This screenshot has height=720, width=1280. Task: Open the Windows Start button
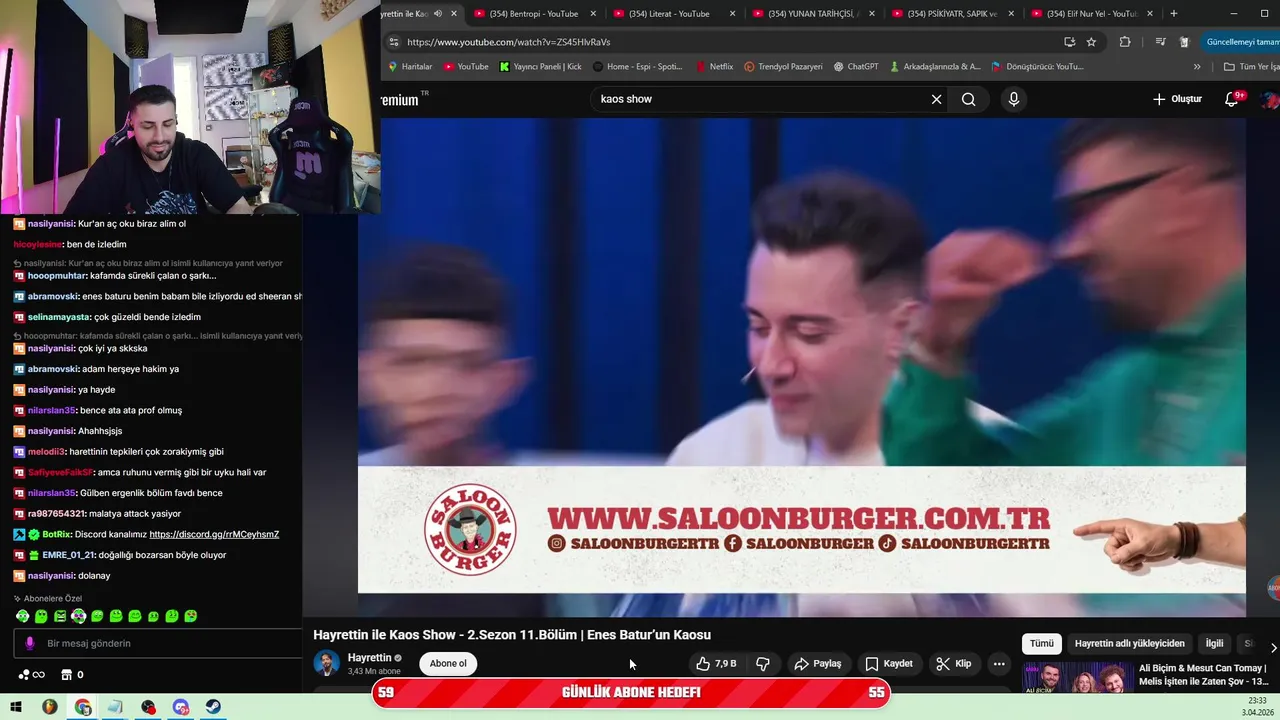[x=16, y=707]
